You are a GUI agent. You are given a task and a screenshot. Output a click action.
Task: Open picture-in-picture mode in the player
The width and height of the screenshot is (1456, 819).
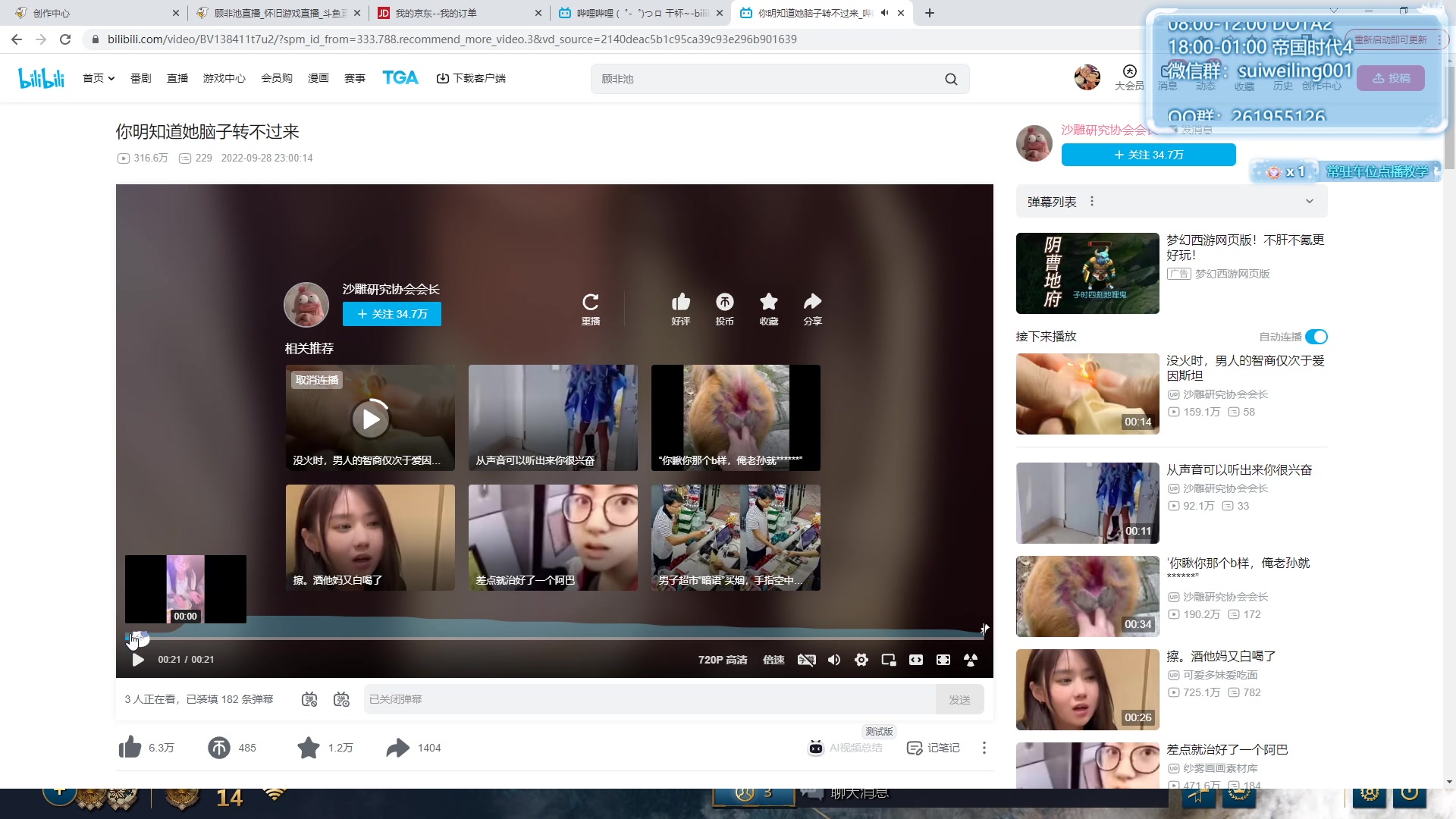point(888,660)
